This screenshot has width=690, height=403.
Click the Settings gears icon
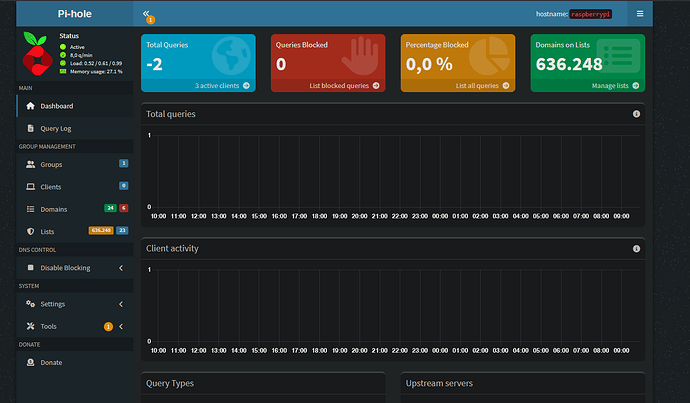pyautogui.click(x=30, y=304)
